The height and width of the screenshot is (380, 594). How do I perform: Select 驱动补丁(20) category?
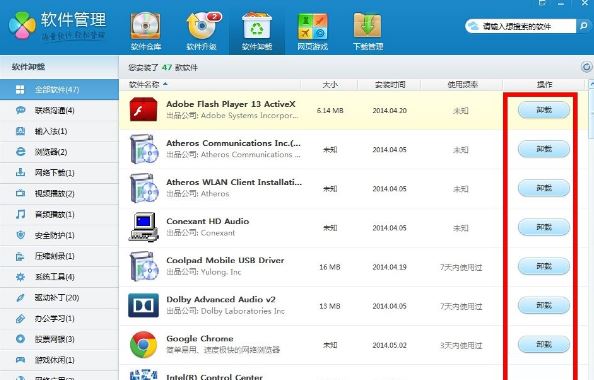coord(59,298)
